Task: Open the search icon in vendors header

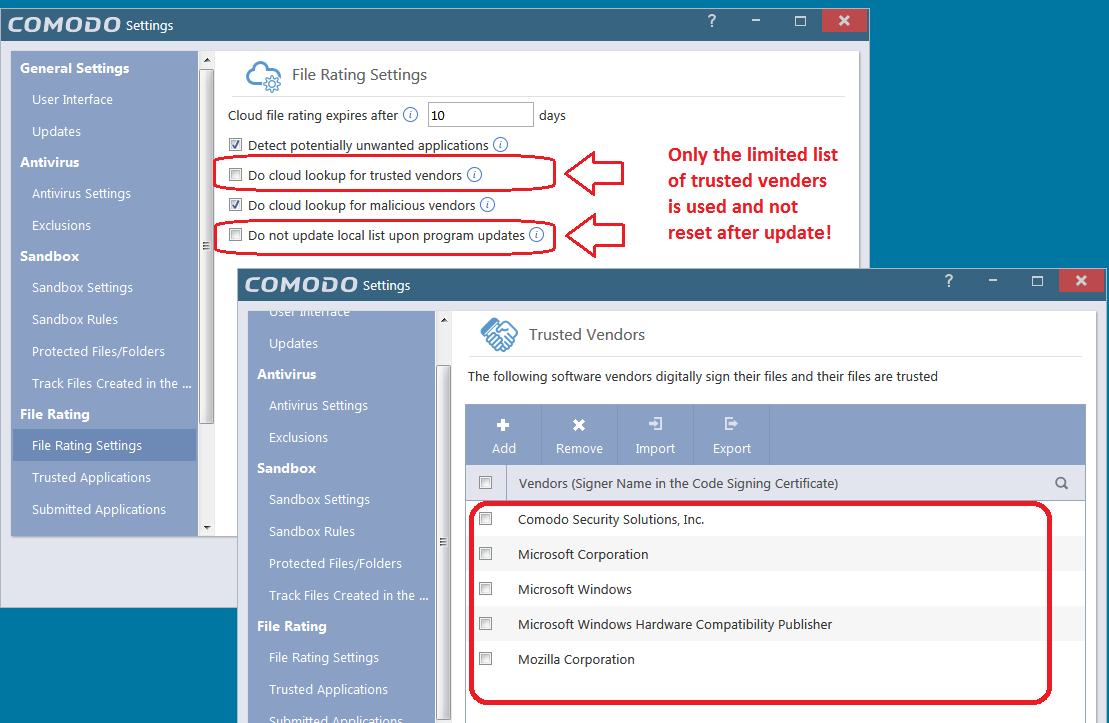Action: (x=1061, y=483)
